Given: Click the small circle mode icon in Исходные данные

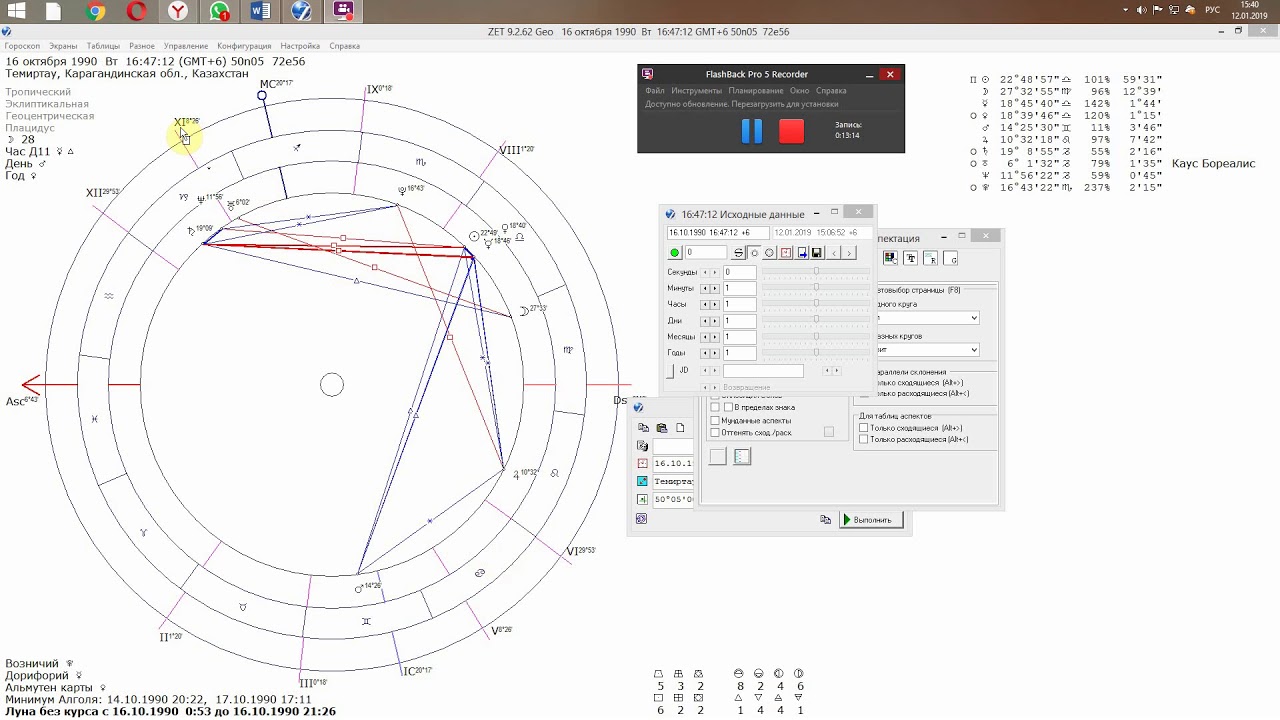Looking at the screenshot, I should pos(755,253).
